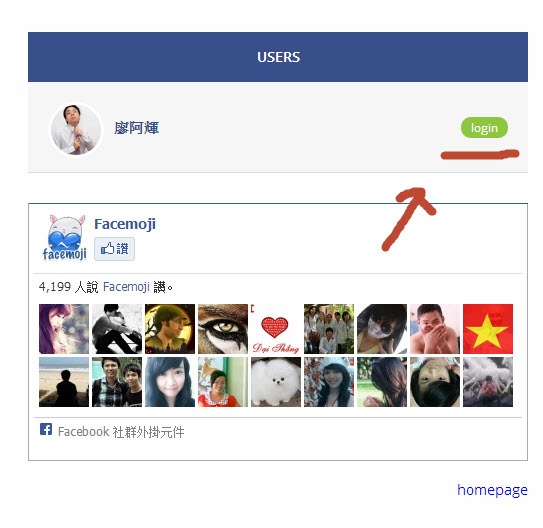Select the two men in plaid thumbnail
Screen dimensions: 543x528
[117, 382]
